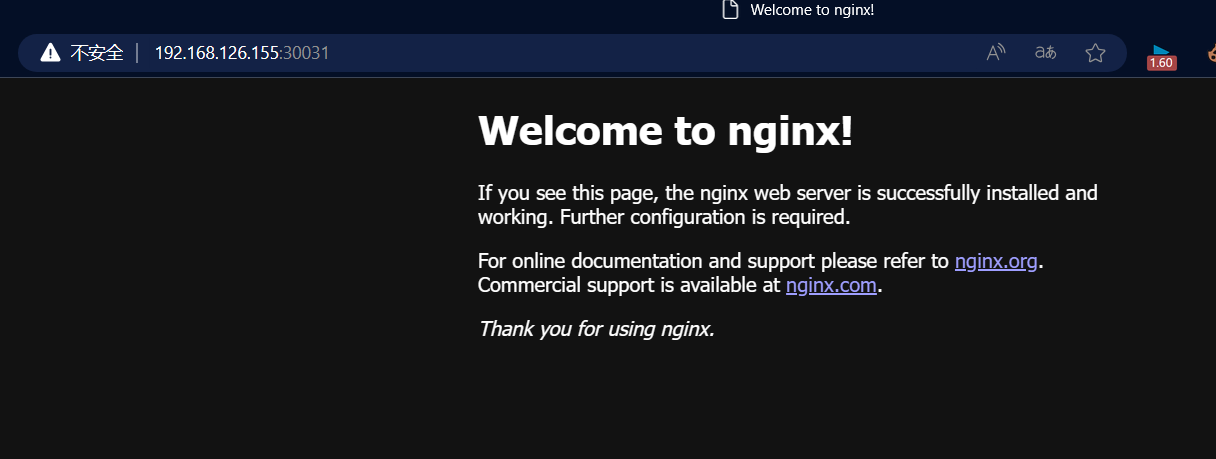Open the nginx.org documentation link
Image resolution: width=1216 pixels, height=459 pixels.
996,261
